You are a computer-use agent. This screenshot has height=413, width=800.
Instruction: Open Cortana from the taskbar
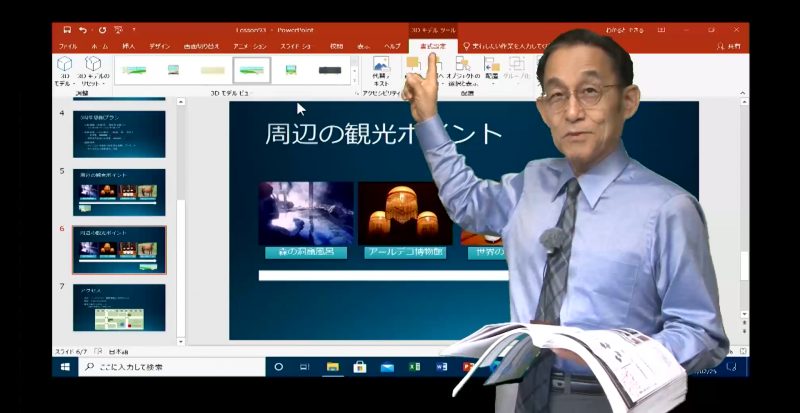pyautogui.click(x=279, y=367)
